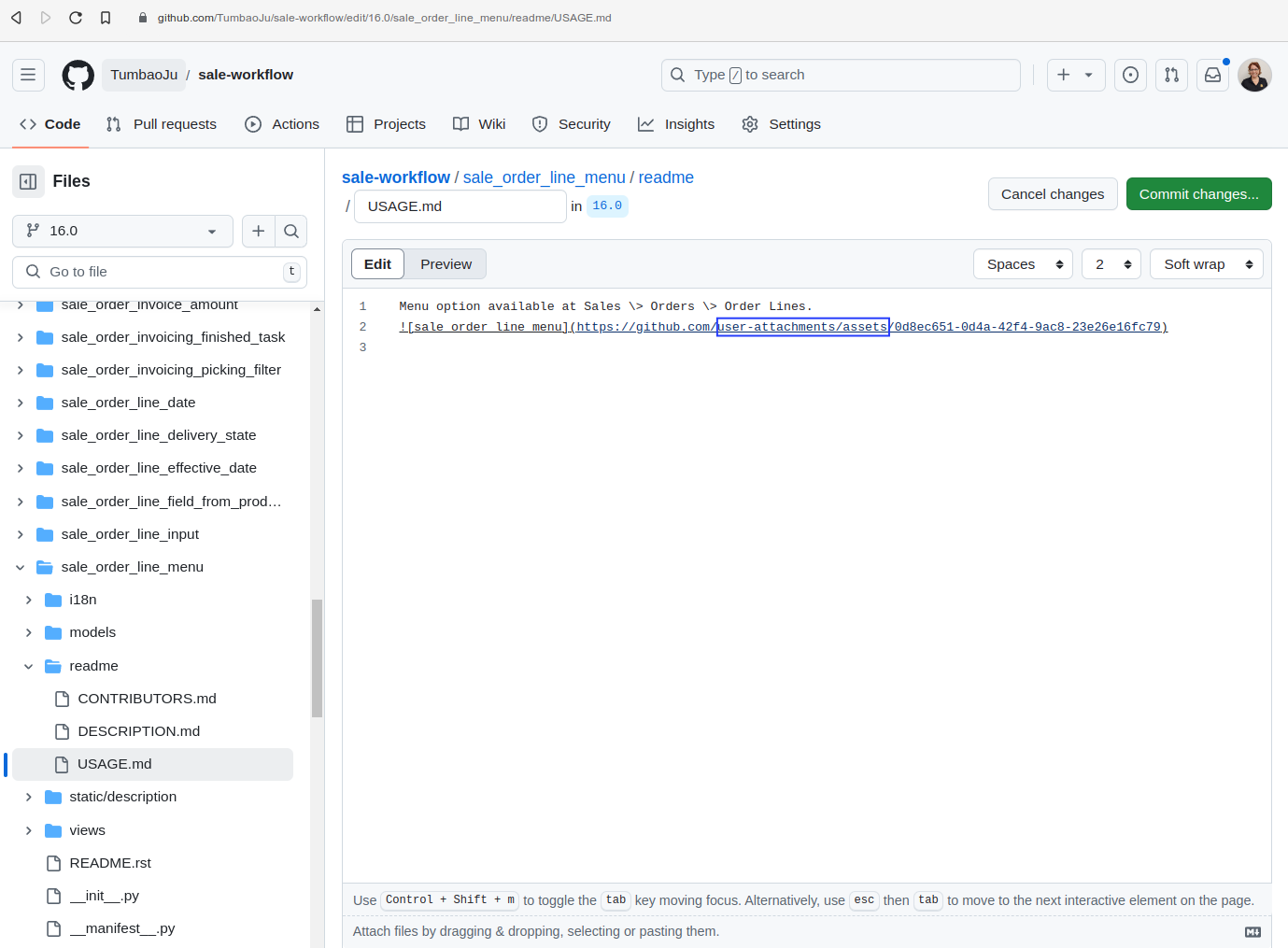Open the hamburger navigation menu

click(28, 75)
